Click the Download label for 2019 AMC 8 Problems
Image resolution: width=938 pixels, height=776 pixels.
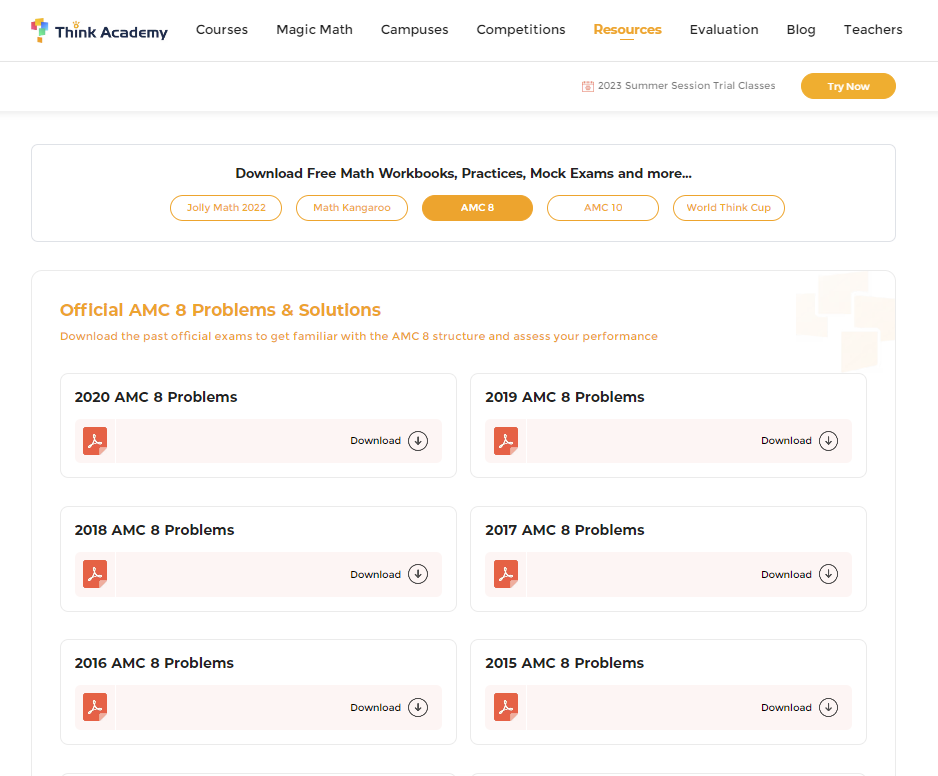point(787,441)
